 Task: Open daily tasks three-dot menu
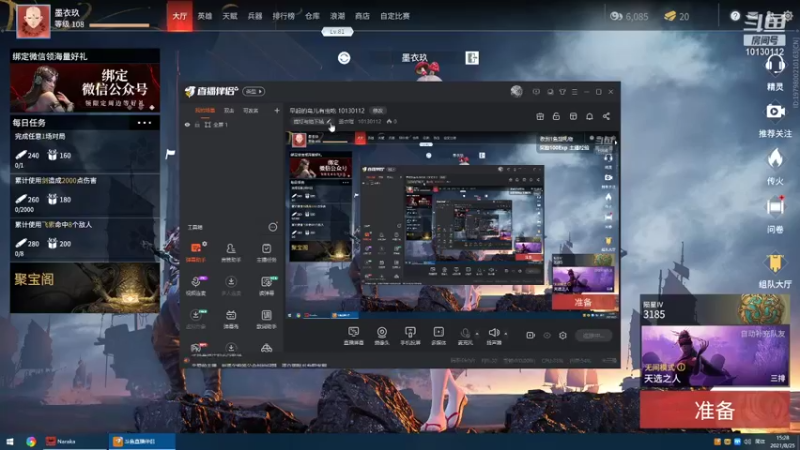(x=144, y=123)
